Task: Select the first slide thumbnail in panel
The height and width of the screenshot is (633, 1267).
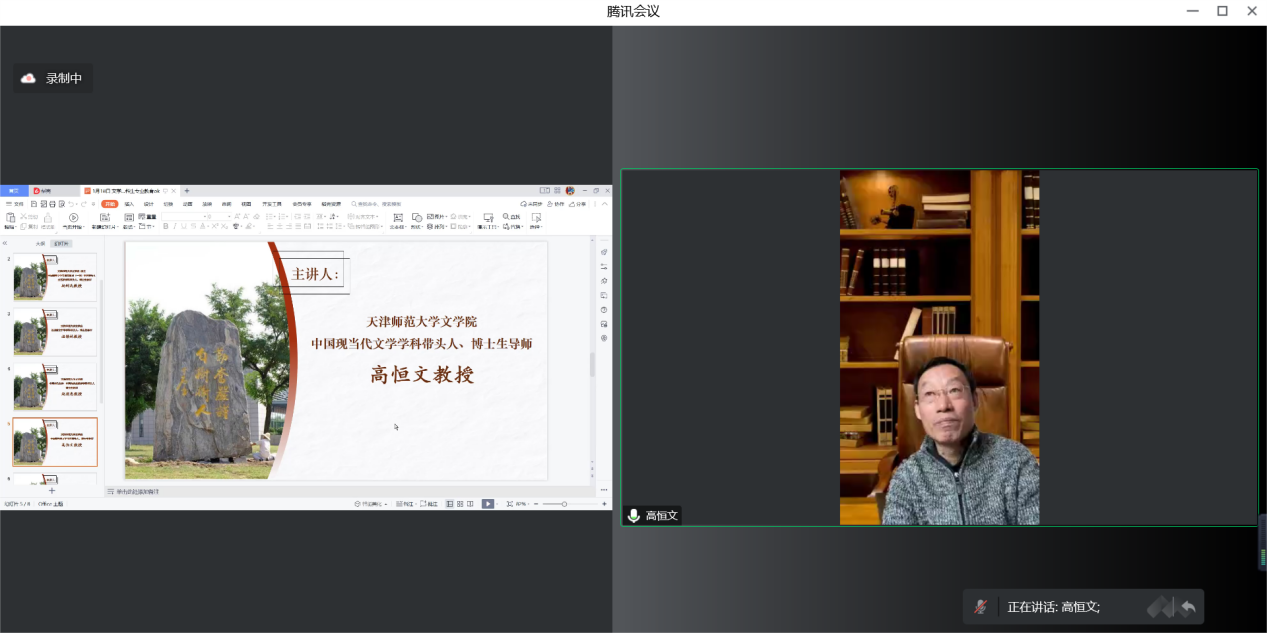Action: tap(55, 277)
